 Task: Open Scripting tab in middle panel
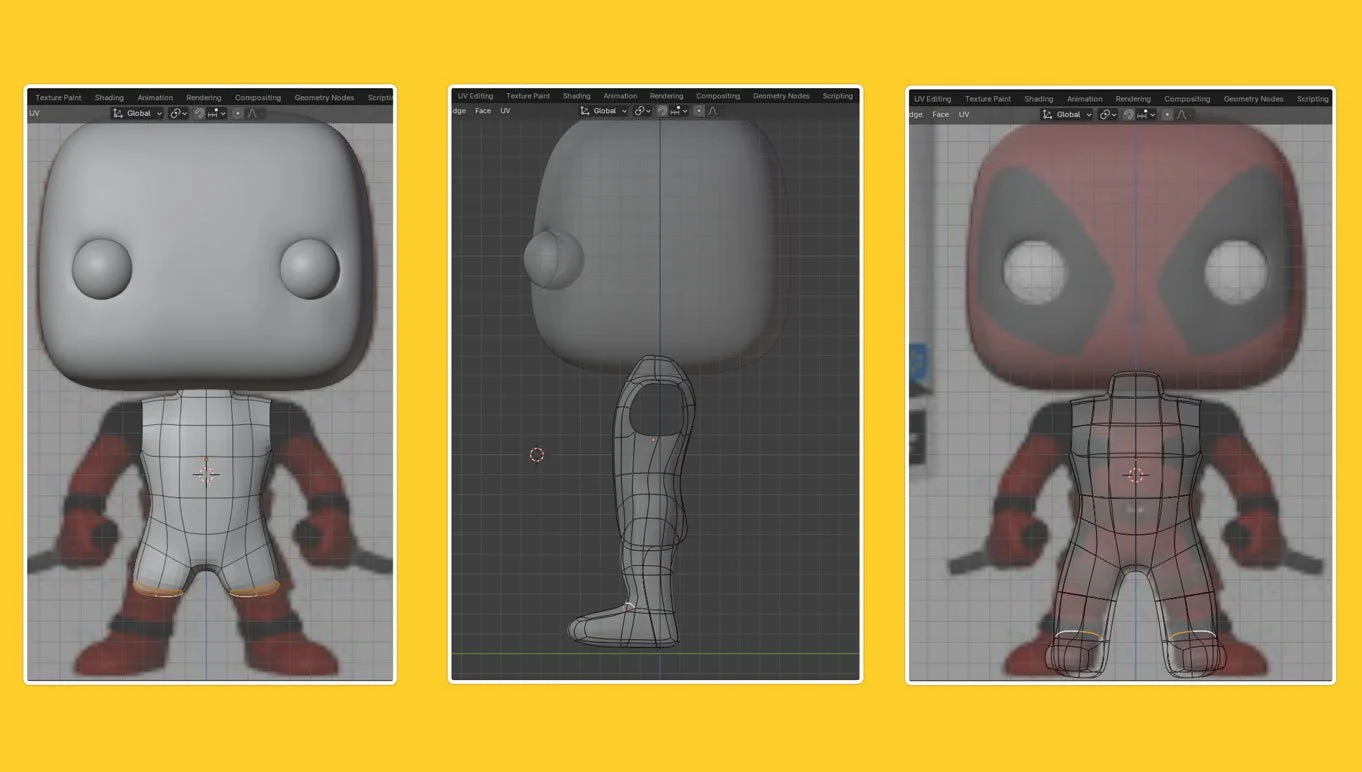(838, 96)
